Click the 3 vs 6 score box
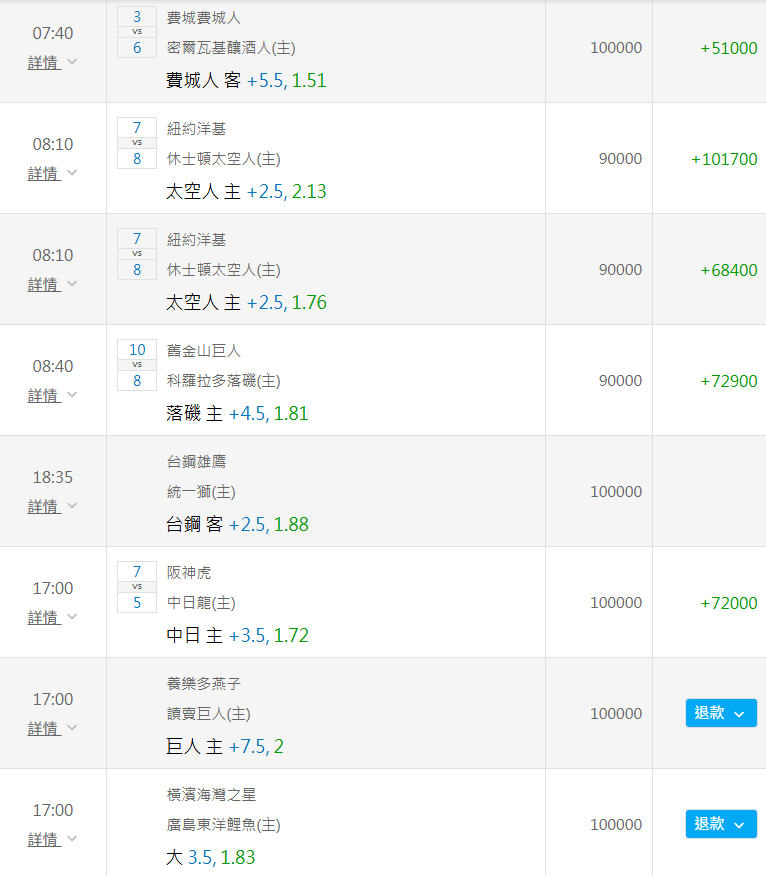766x876 pixels. tap(137, 32)
